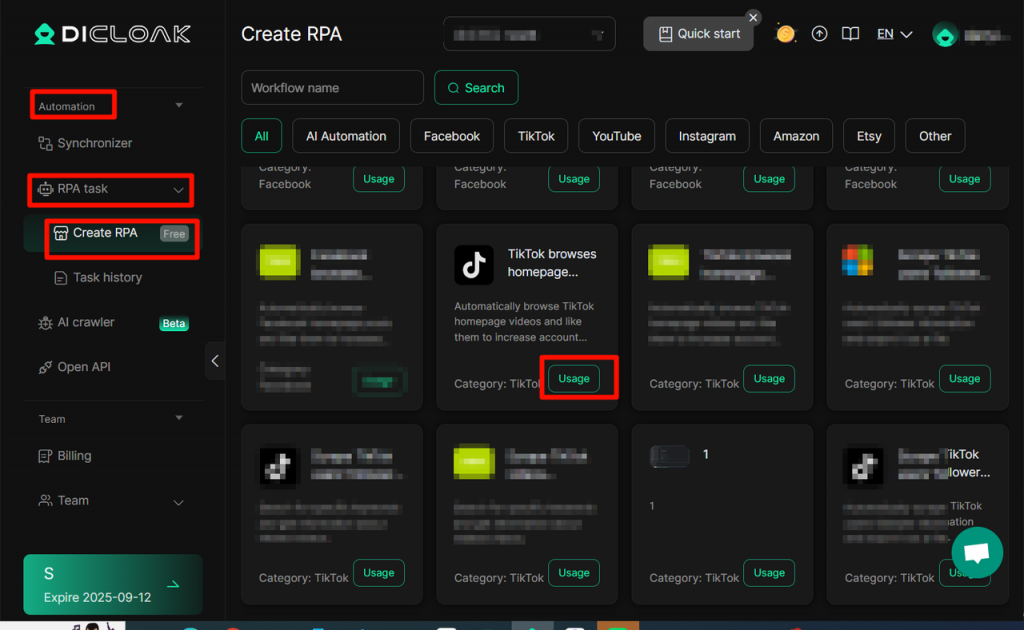This screenshot has height=630, width=1024.
Task: Open Task history
Action: 98,278
